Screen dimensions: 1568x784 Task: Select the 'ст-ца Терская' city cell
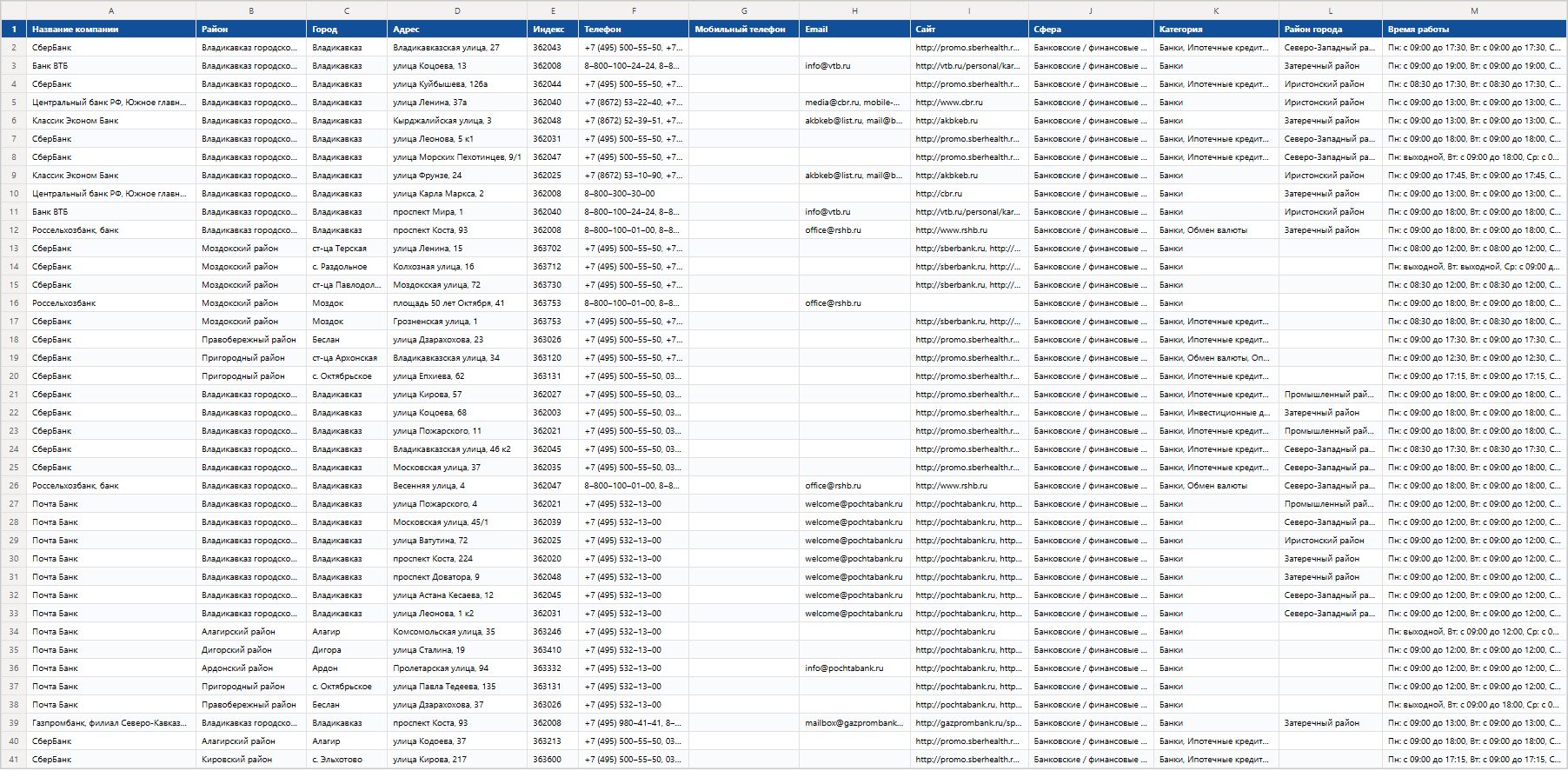pos(347,249)
